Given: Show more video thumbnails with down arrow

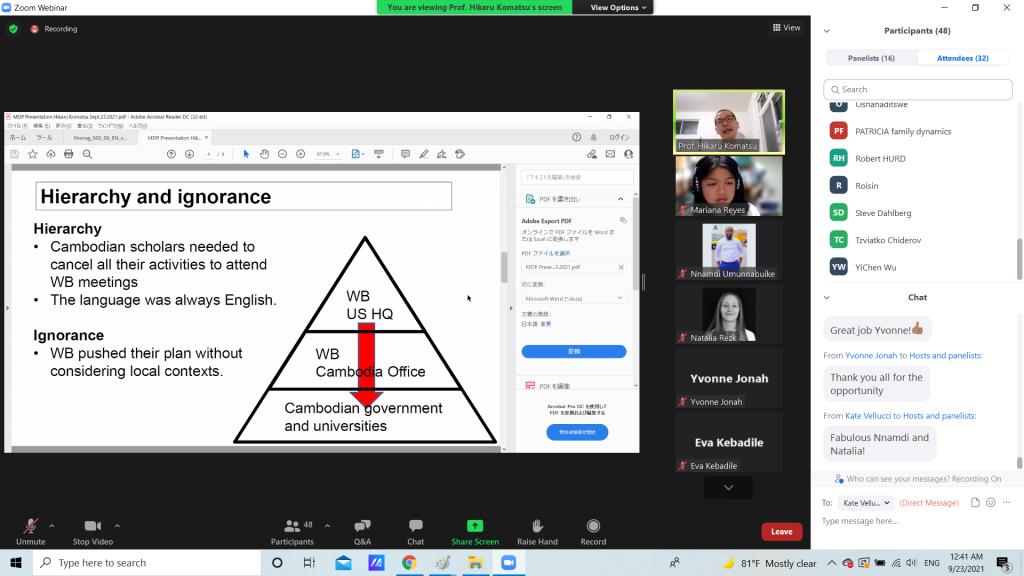Looking at the screenshot, I should [x=728, y=488].
